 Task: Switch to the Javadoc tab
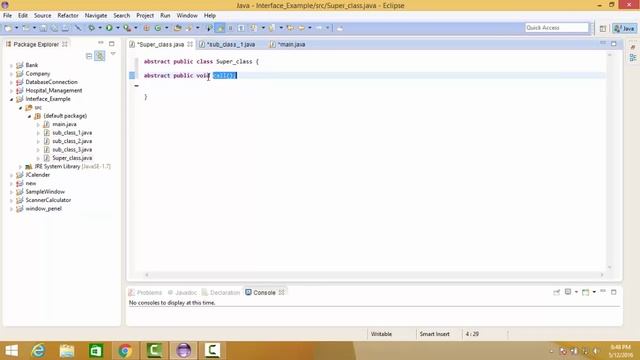coord(182,293)
